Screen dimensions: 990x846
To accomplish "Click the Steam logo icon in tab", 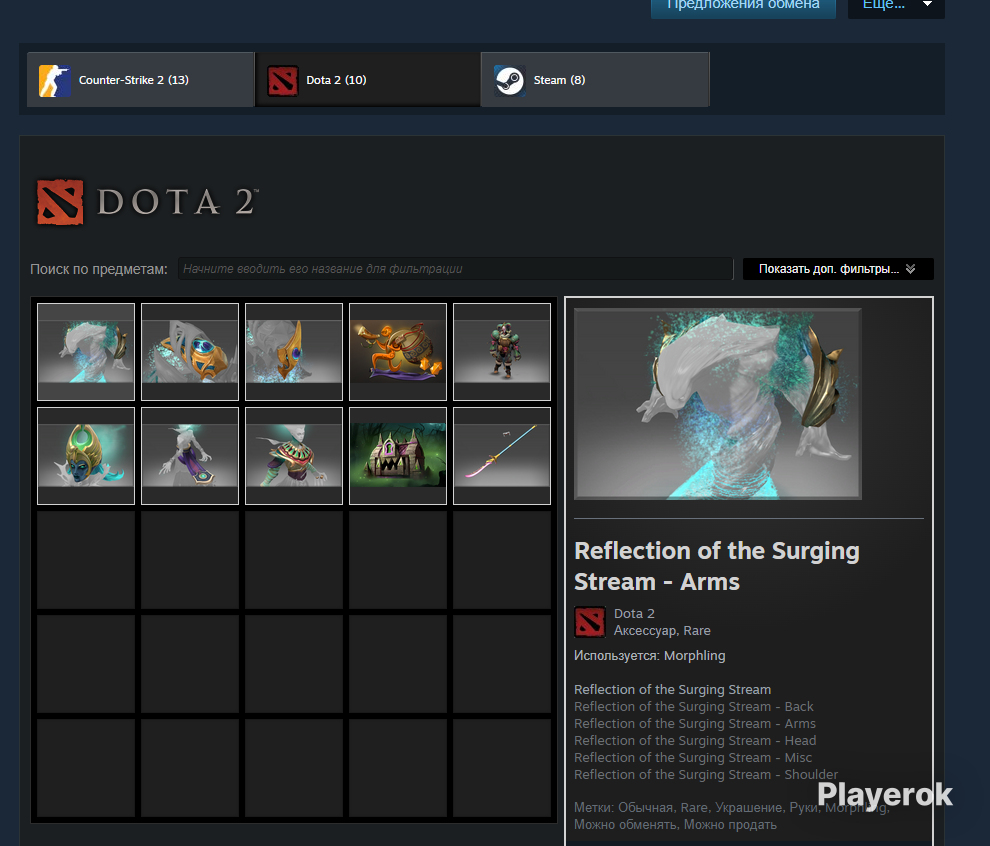I will coord(510,80).
